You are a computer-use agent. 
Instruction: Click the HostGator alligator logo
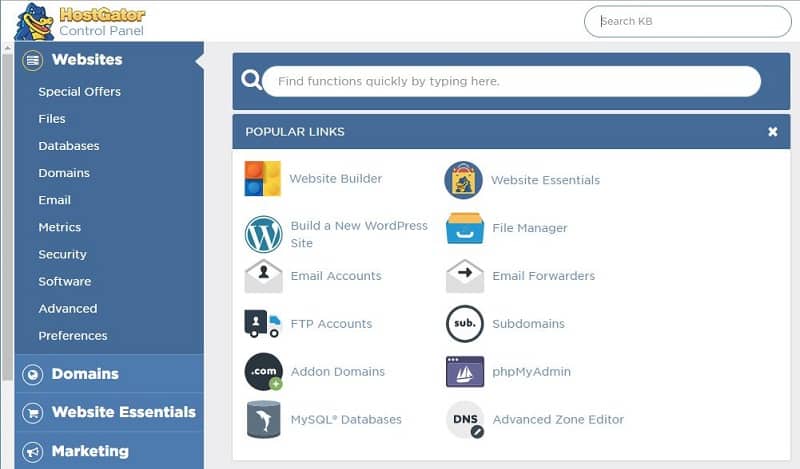[x=34, y=21]
